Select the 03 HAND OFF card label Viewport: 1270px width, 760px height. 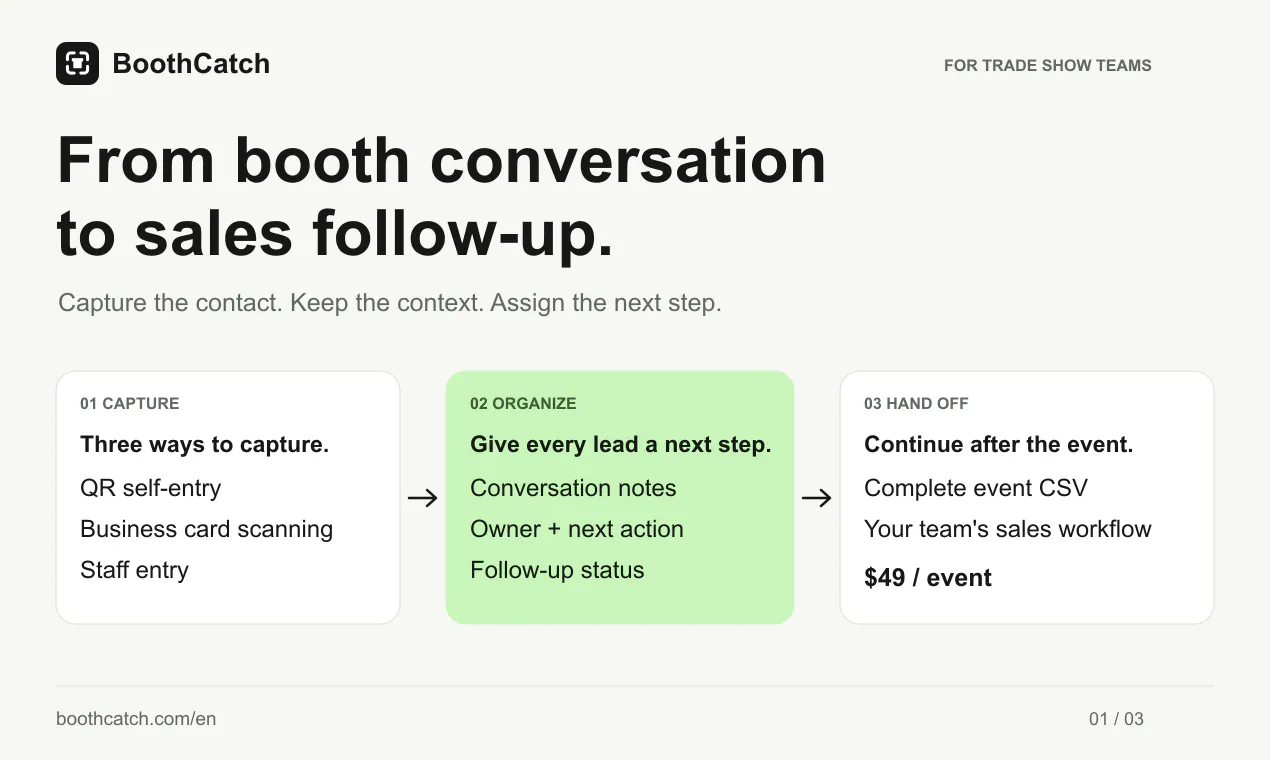(x=916, y=404)
